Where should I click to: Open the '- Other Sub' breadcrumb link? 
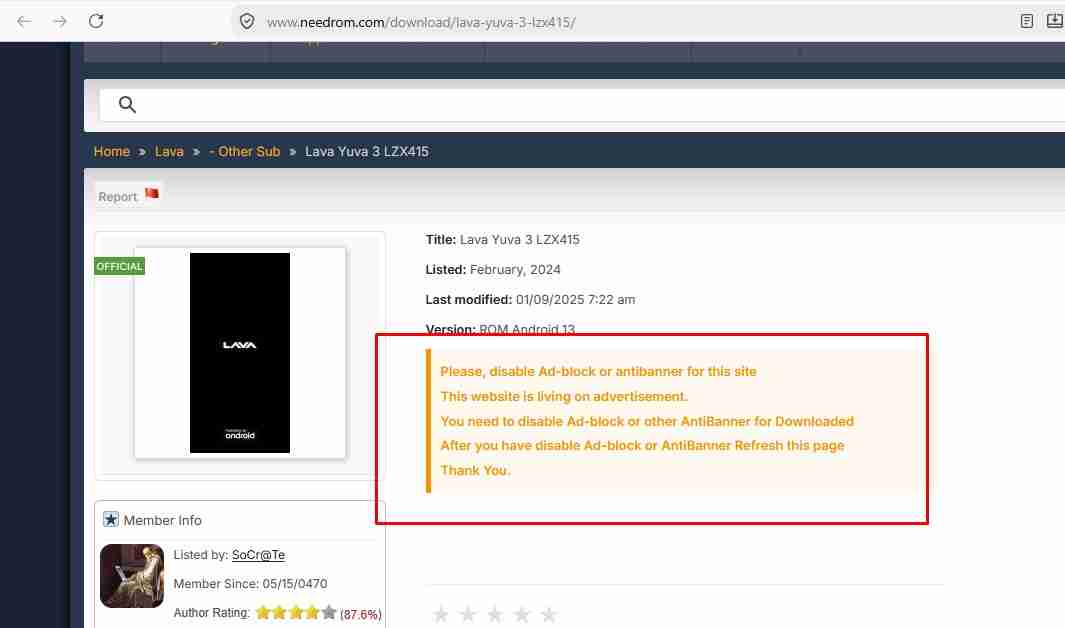pos(245,151)
